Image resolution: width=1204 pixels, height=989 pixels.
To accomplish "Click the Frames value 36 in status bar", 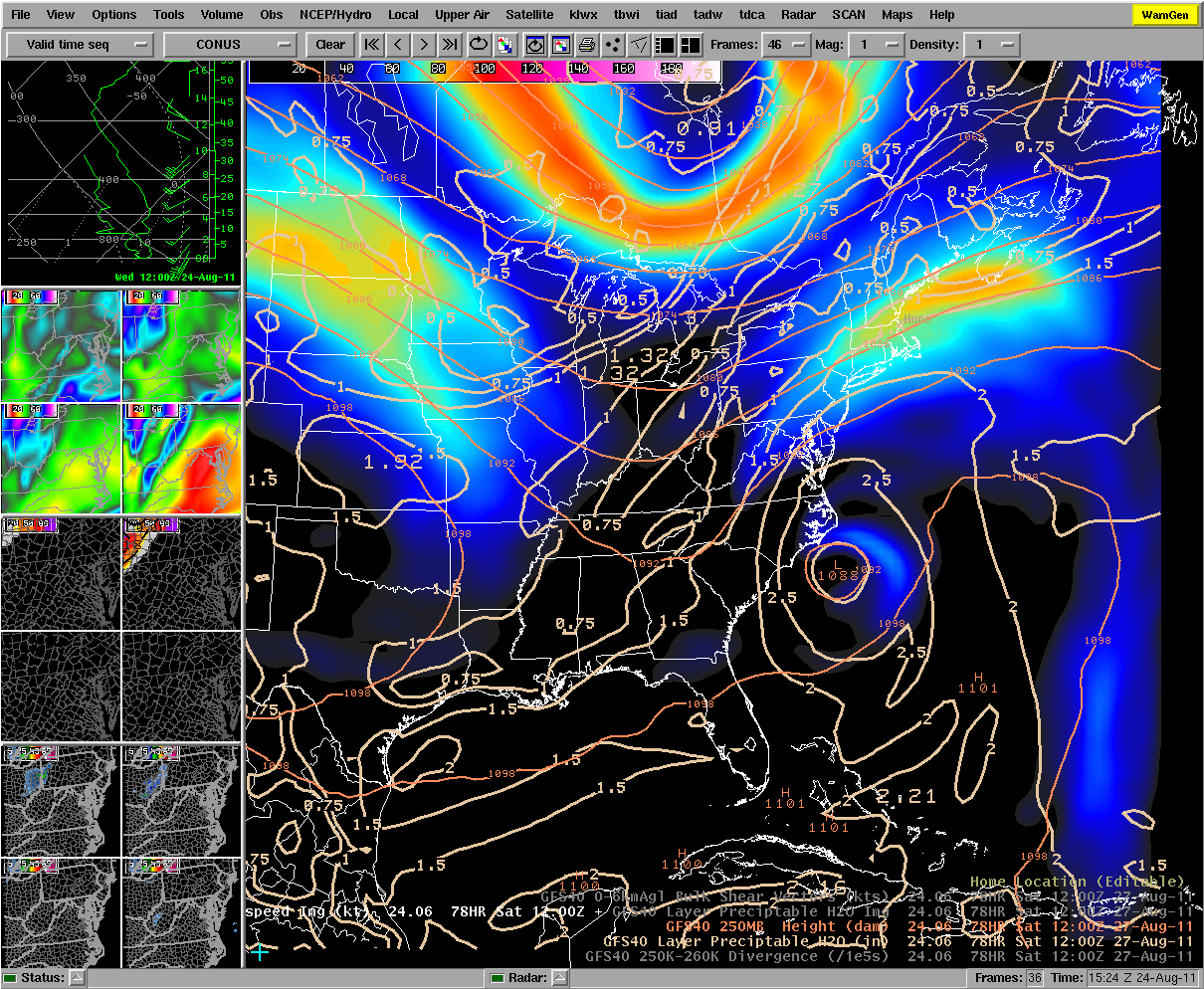I will pos(1035,978).
